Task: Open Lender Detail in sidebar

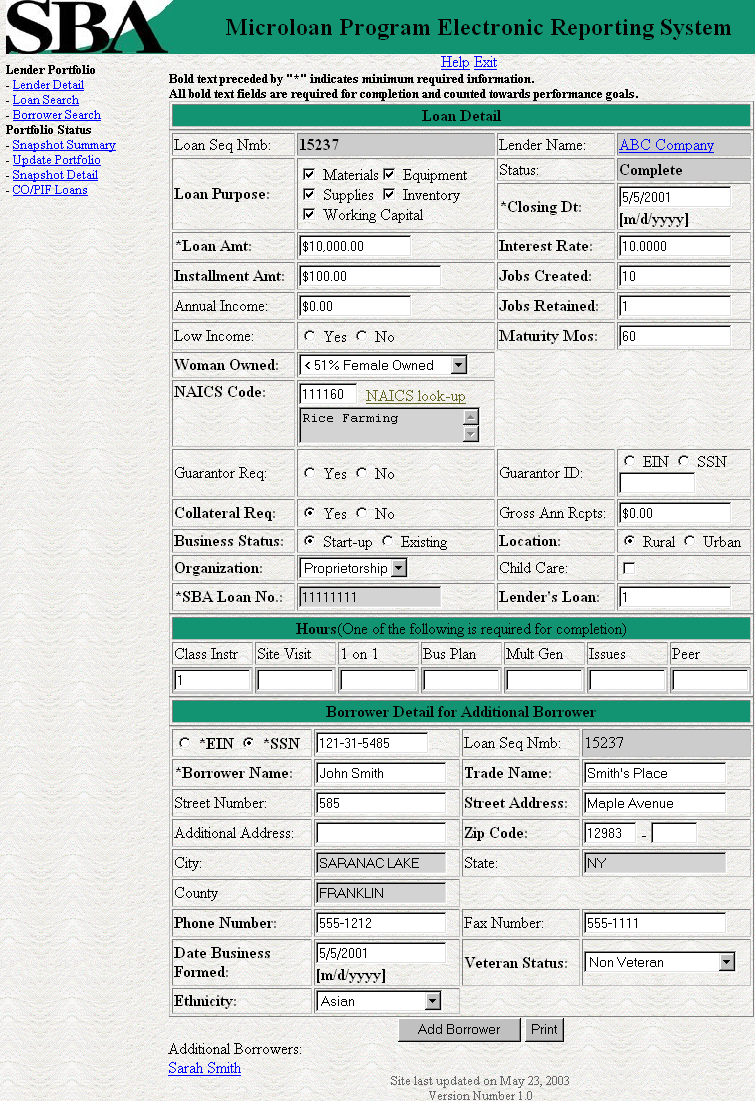Action: click(x=48, y=85)
